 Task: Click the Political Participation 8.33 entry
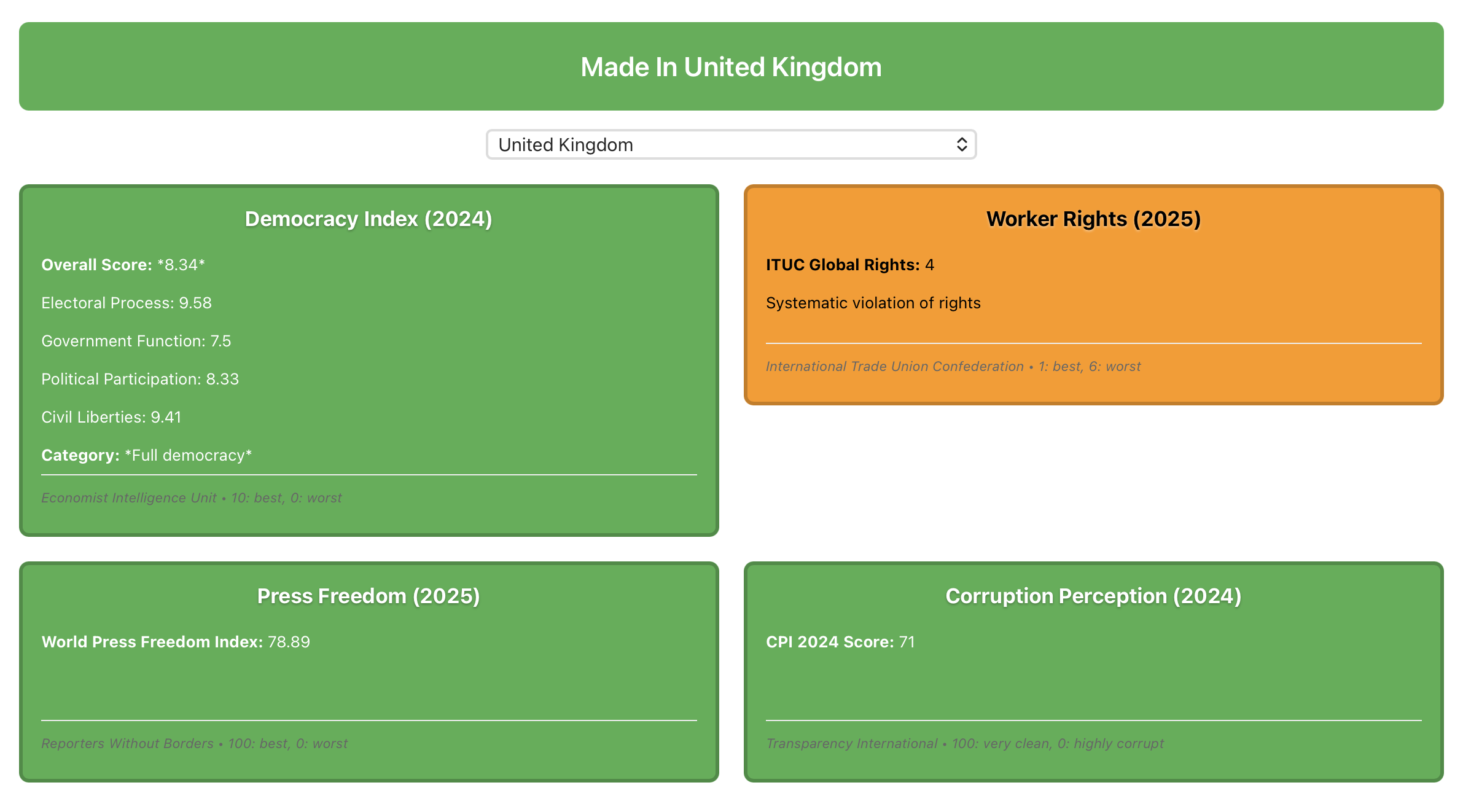point(140,379)
